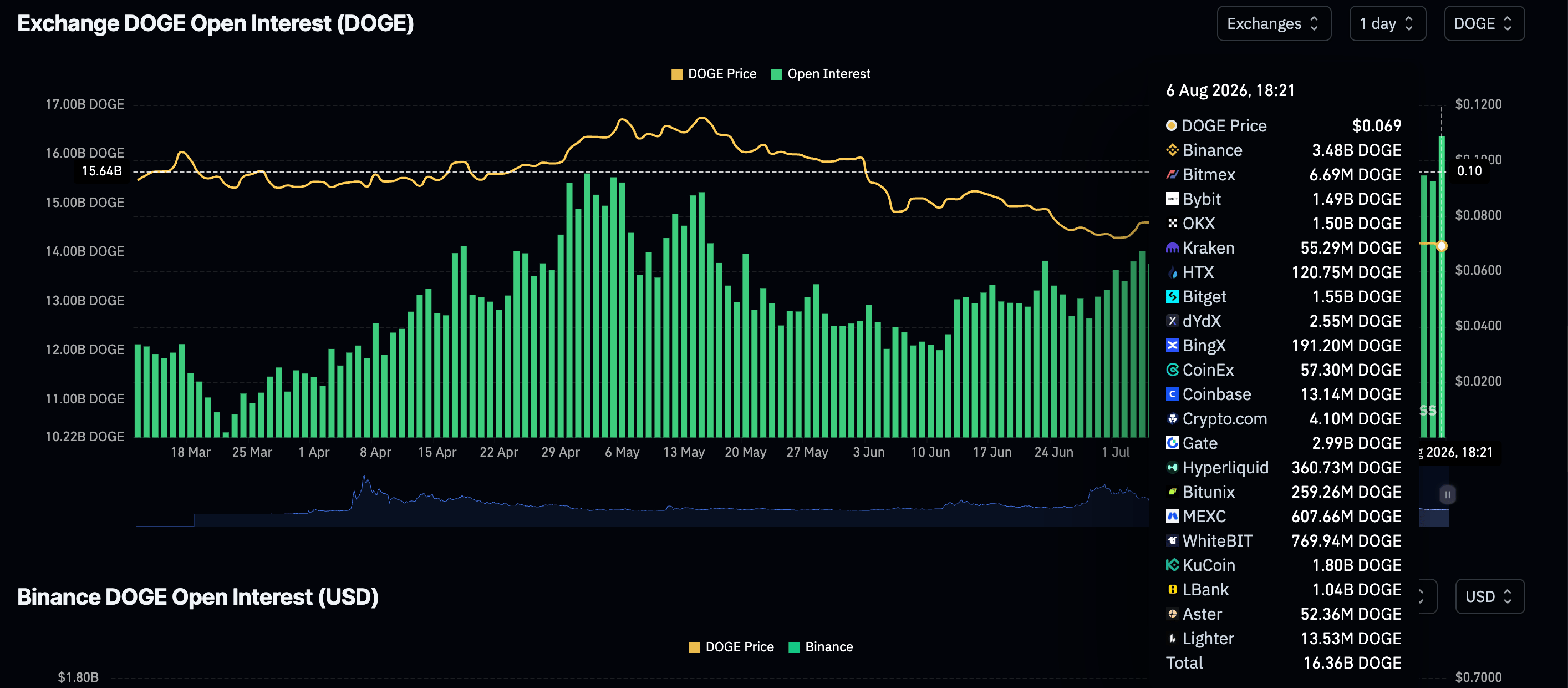
Task: Click the 13 May date label on axis
Action: pyautogui.click(x=684, y=452)
